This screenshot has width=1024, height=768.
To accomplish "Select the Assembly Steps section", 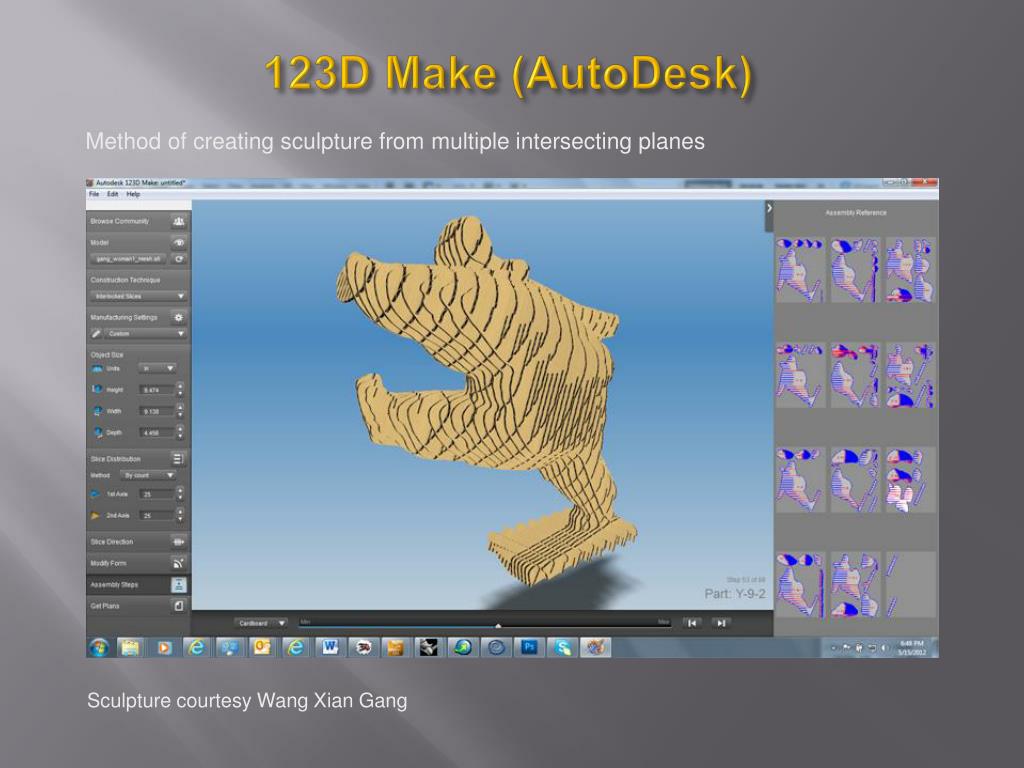I will click(x=138, y=584).
